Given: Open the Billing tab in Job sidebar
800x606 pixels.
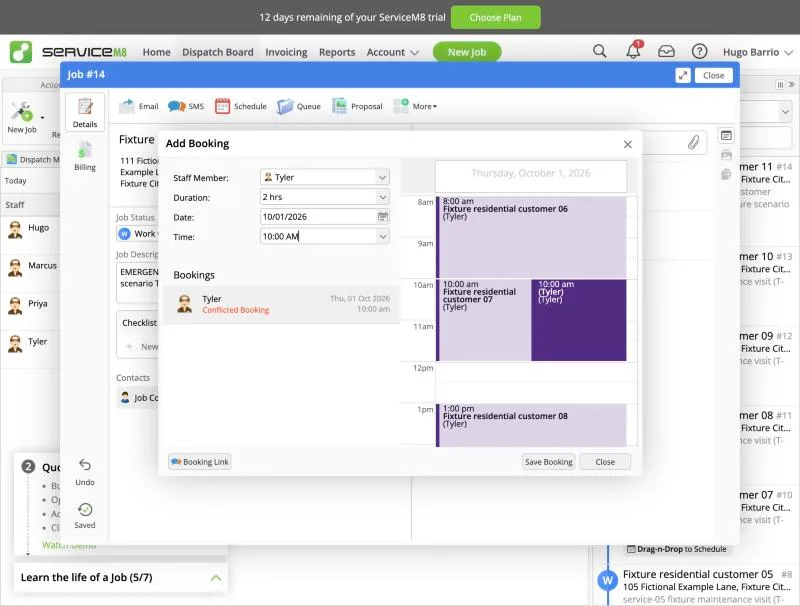Looking at the screenshot, I should click(85, 157).
